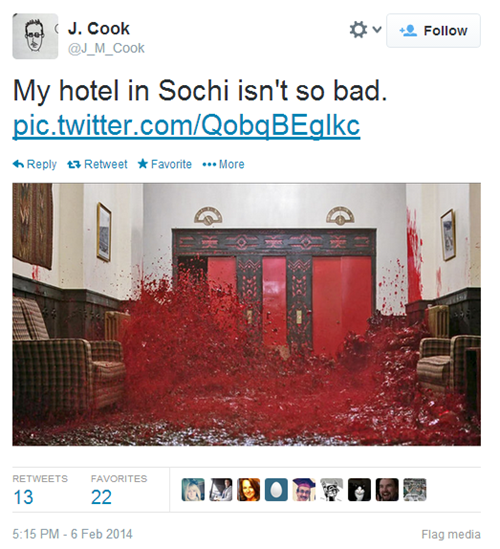Follow the @J_M_Cook account

[x=433, y=30]
